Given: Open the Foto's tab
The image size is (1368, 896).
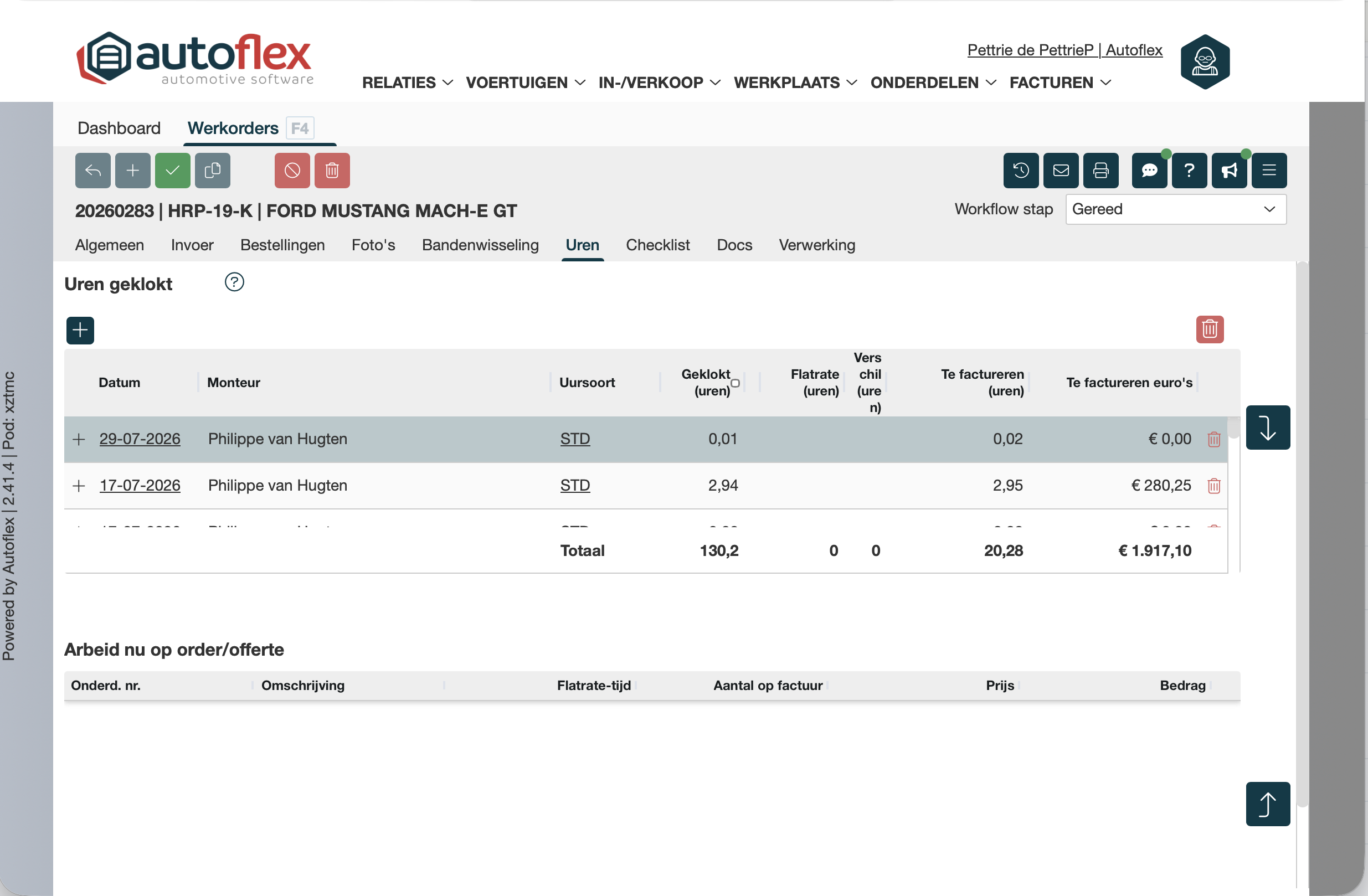Looking at the screenshot, I should (x=373, y=245).
